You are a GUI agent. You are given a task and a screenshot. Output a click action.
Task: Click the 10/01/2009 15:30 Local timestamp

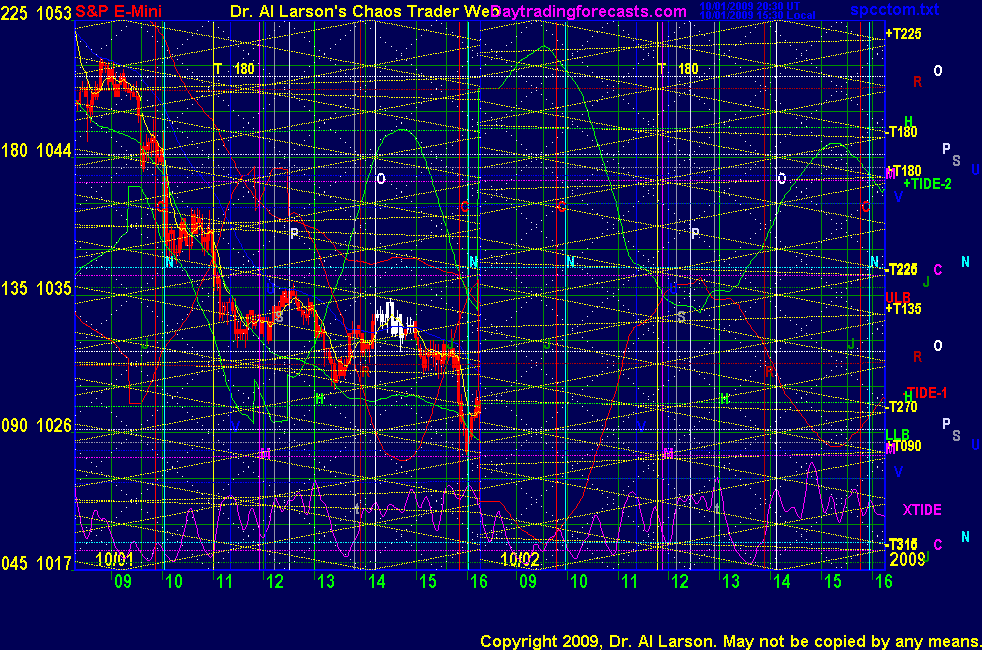coord(757,15)
